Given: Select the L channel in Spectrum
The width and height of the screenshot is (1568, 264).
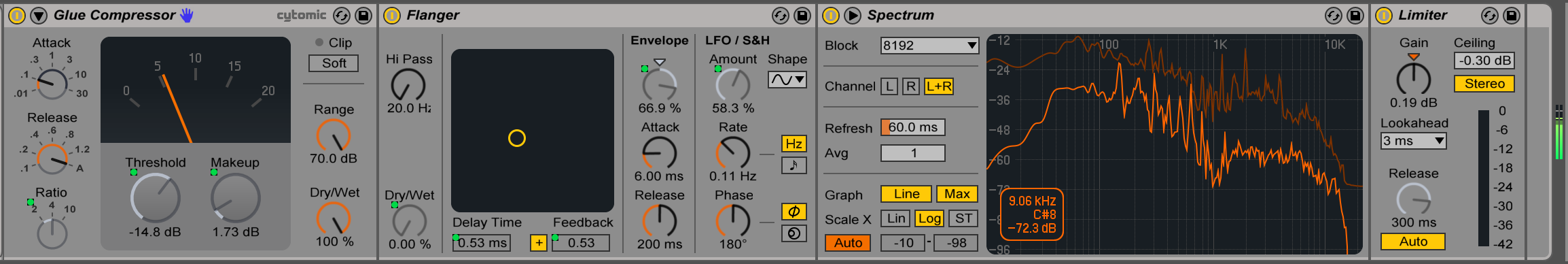Looking at the screenshot, I should (889, 86).
